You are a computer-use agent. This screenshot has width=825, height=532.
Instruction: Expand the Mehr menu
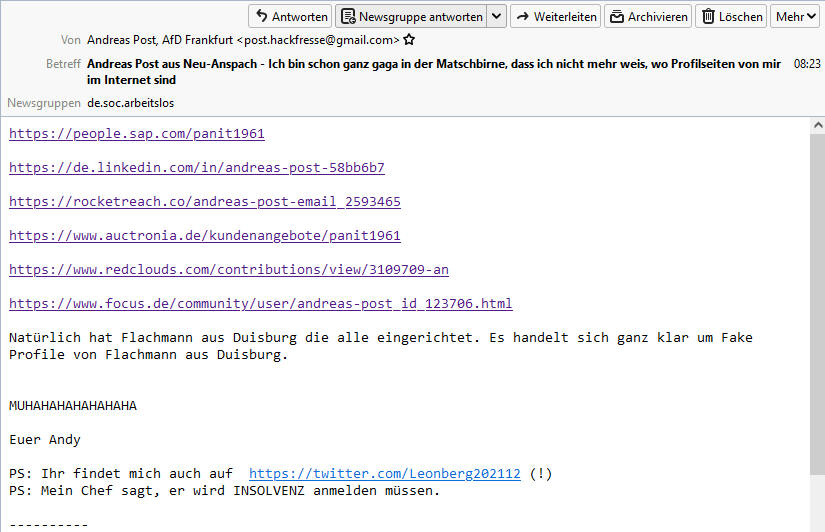pos(795,16)
